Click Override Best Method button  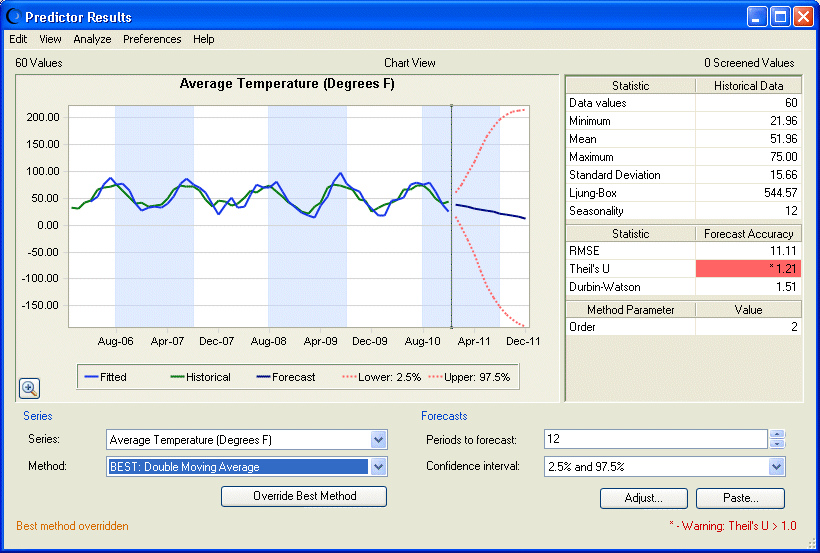point(304,496)
